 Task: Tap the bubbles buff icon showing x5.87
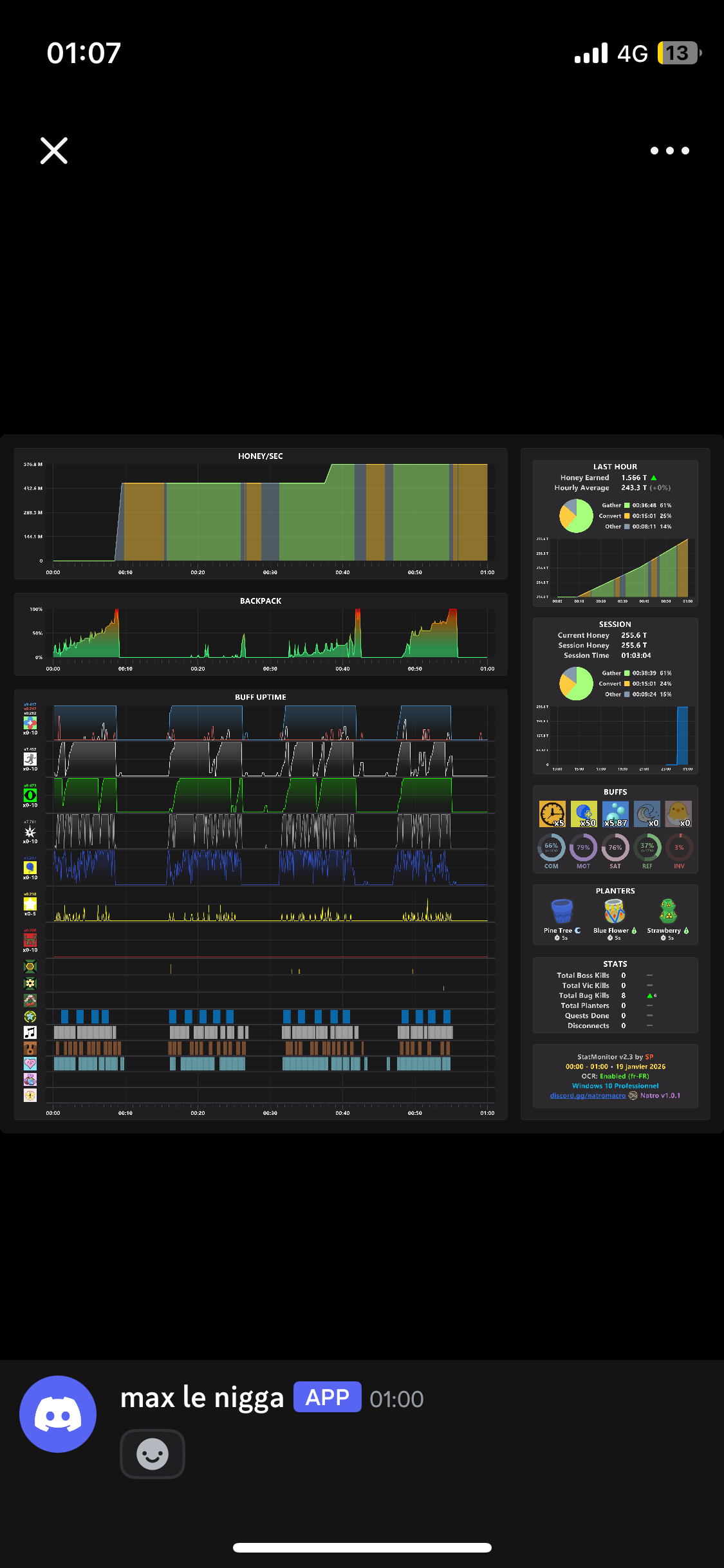(615, 814)
